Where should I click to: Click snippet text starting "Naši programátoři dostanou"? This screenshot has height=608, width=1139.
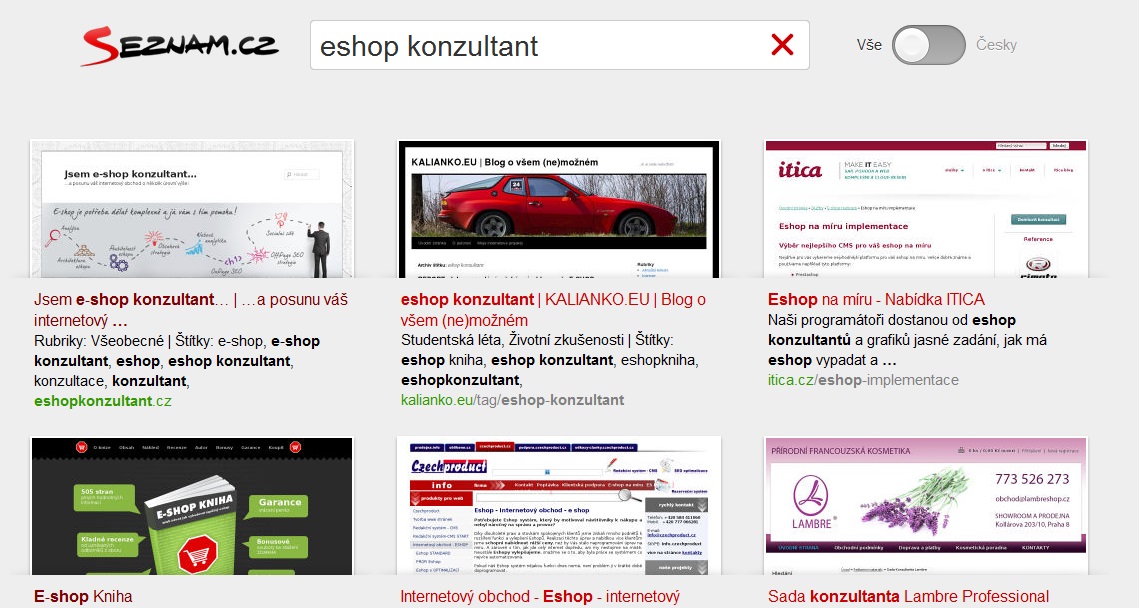tap(907, 340)
